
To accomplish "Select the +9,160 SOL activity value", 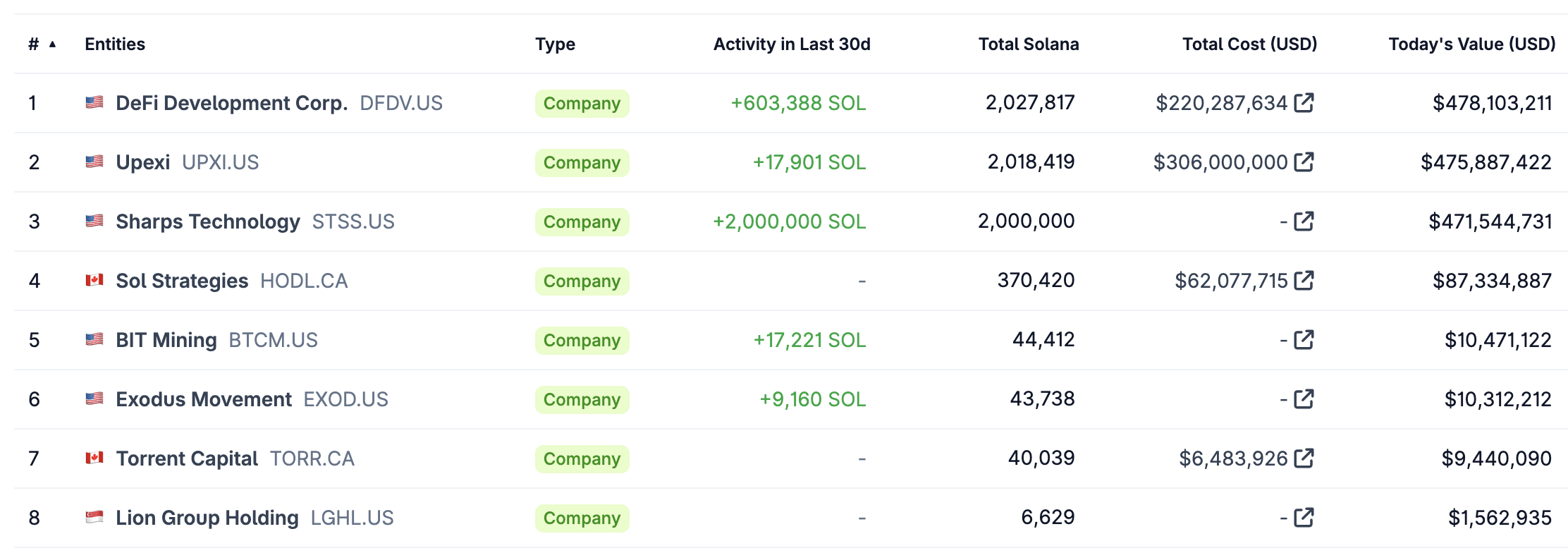I will click(812, 399).
